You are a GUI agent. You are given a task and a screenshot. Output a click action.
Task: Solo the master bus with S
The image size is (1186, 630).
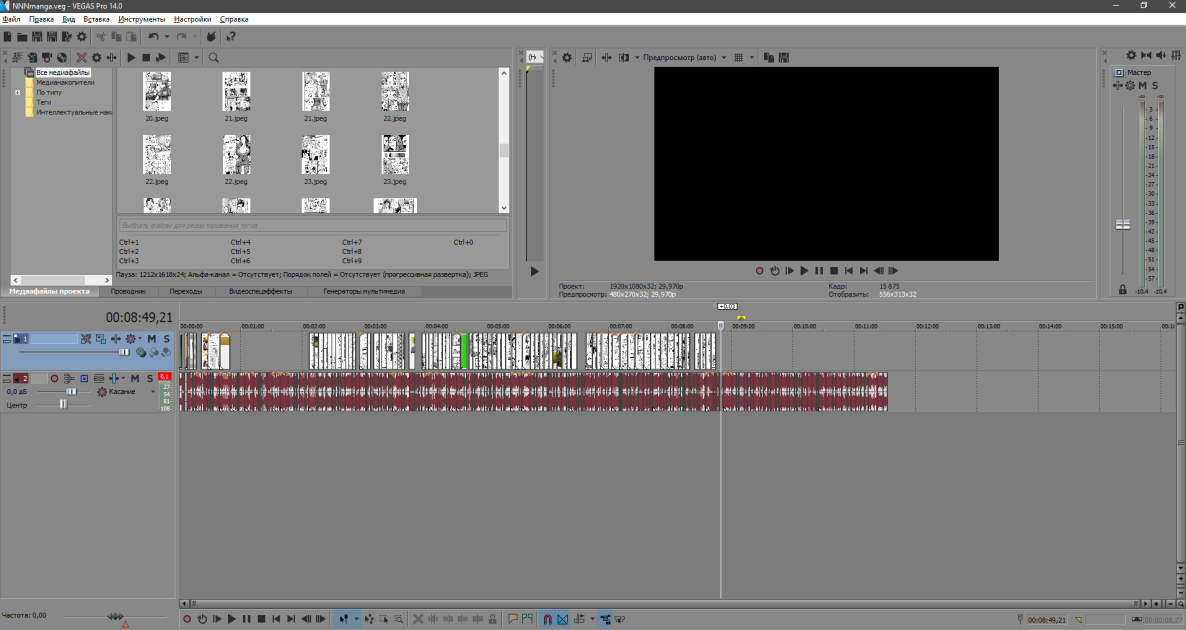pos(1155,85)
